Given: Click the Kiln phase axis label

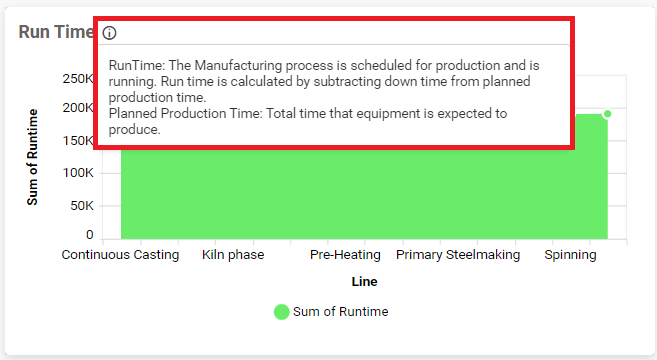Looking at the screenshot, I should click(233, 255).
